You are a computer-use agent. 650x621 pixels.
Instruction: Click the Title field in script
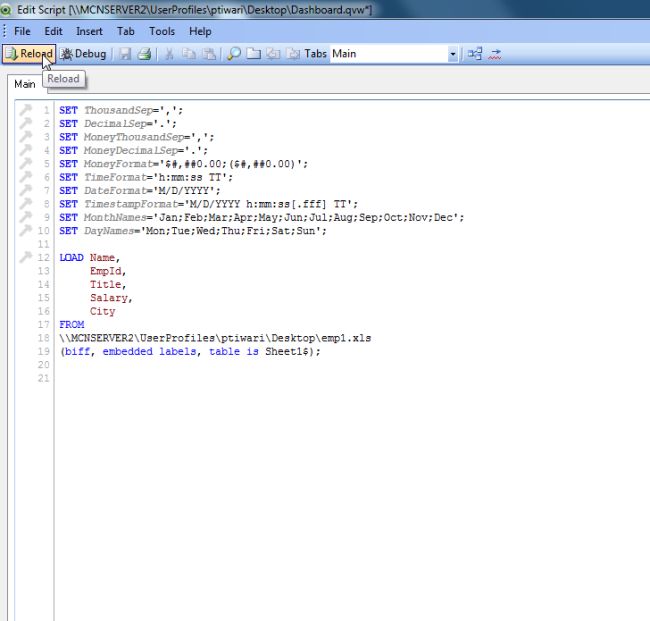(x=106, y=284)
